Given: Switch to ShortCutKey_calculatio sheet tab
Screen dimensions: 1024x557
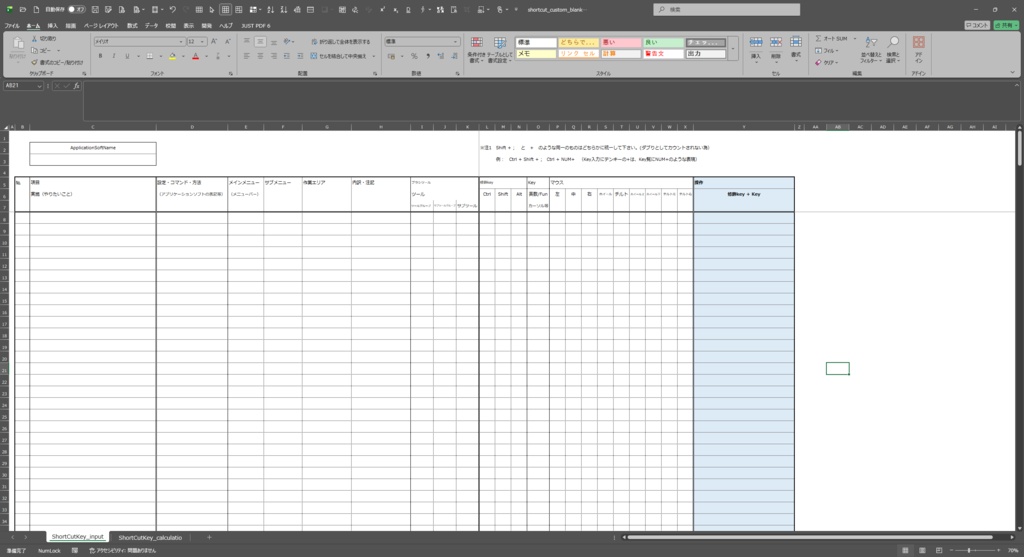Looking at the screenshot, I should (150, 537).
